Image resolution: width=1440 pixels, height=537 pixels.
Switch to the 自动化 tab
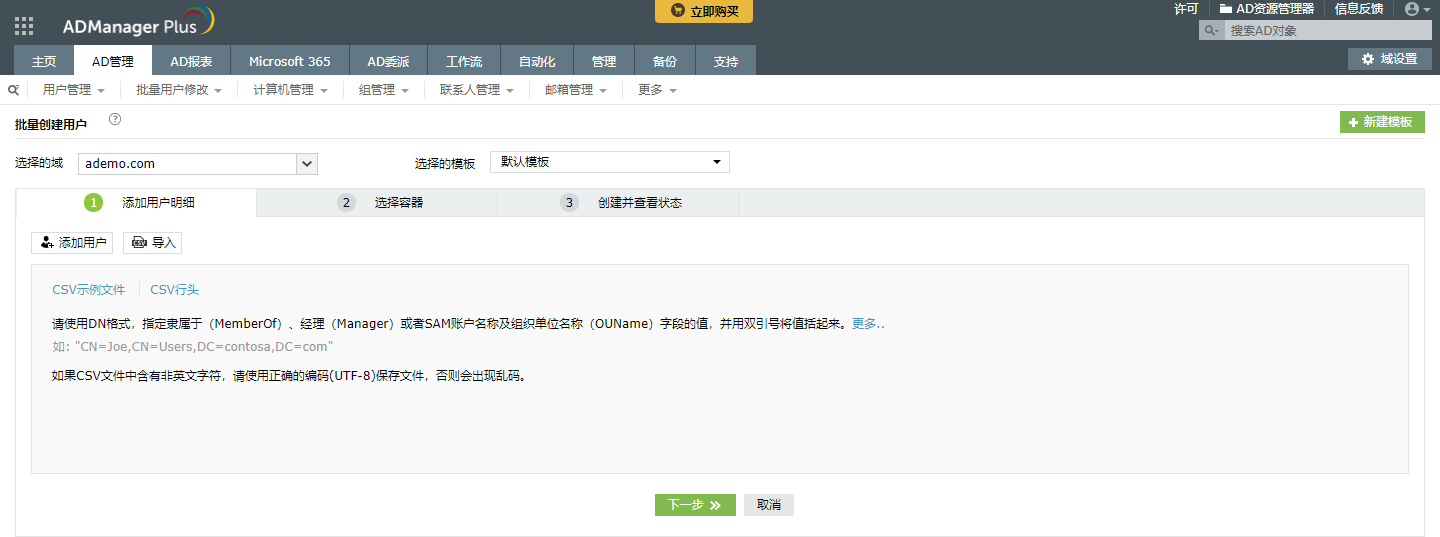click(537, 61)
